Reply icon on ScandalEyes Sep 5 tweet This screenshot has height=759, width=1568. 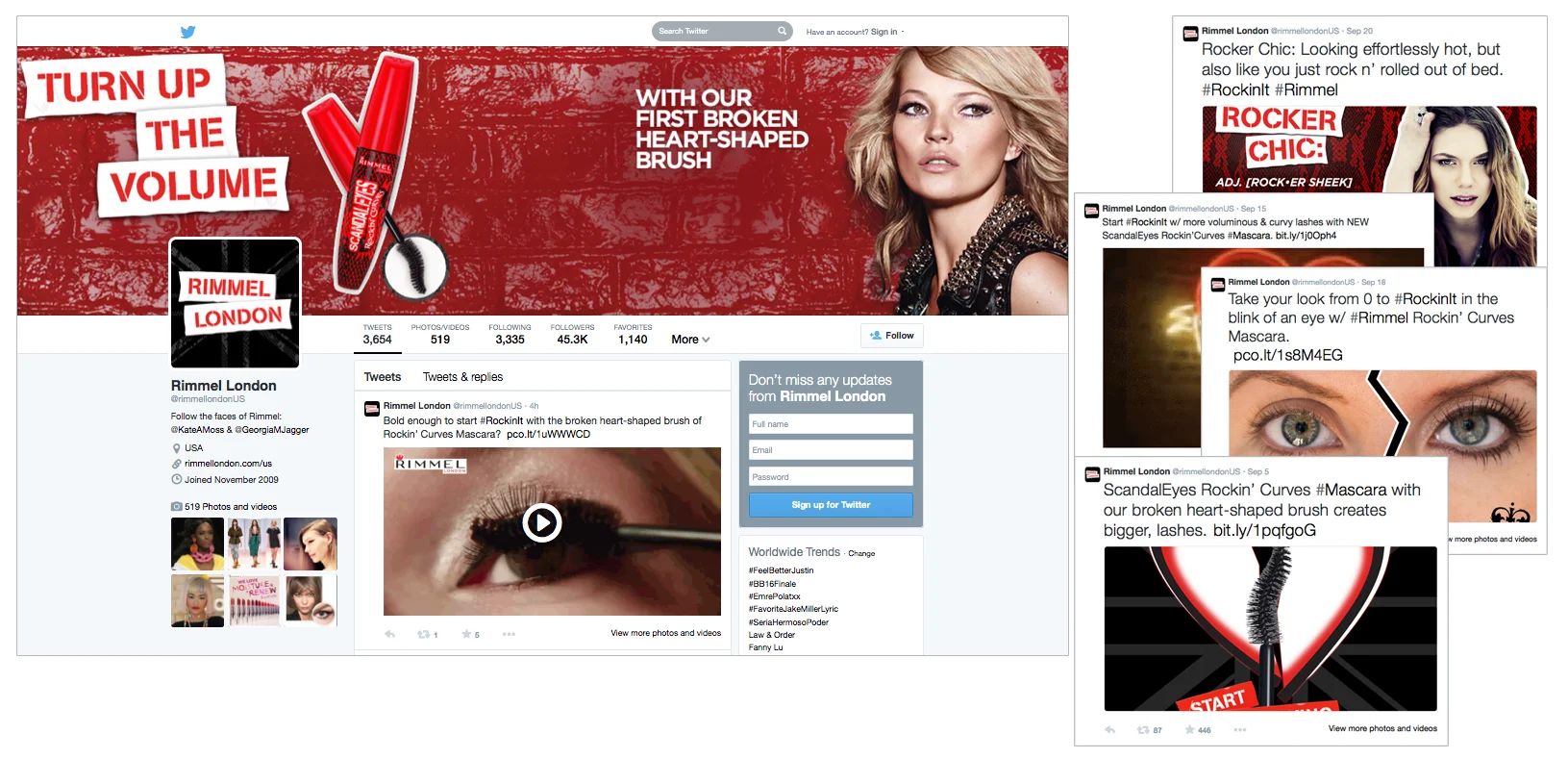coord(1110,730)
